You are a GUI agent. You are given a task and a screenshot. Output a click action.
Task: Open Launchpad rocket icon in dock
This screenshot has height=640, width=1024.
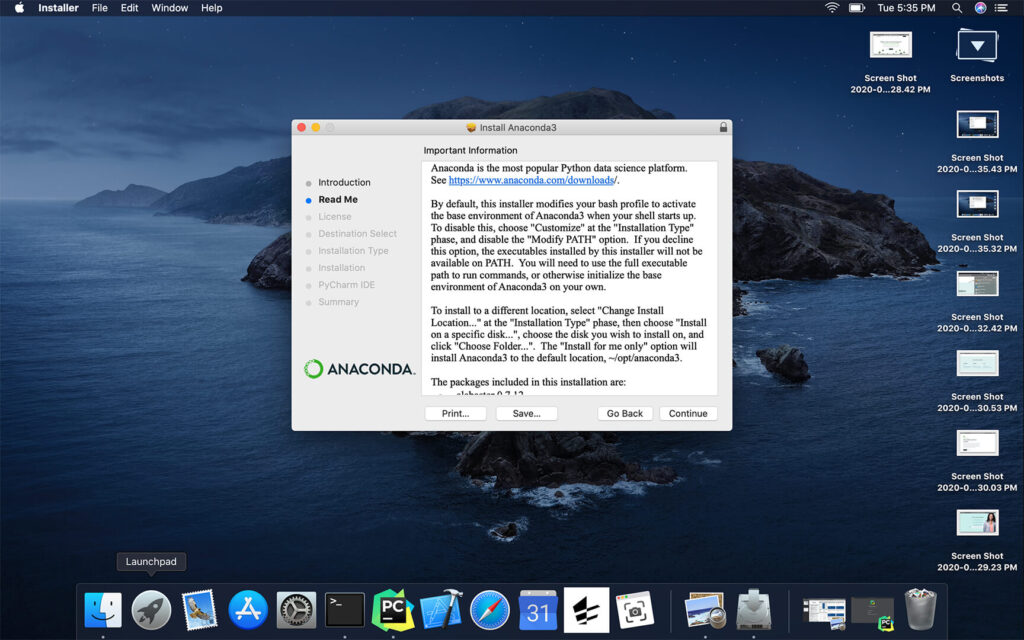tap(151, 611)
